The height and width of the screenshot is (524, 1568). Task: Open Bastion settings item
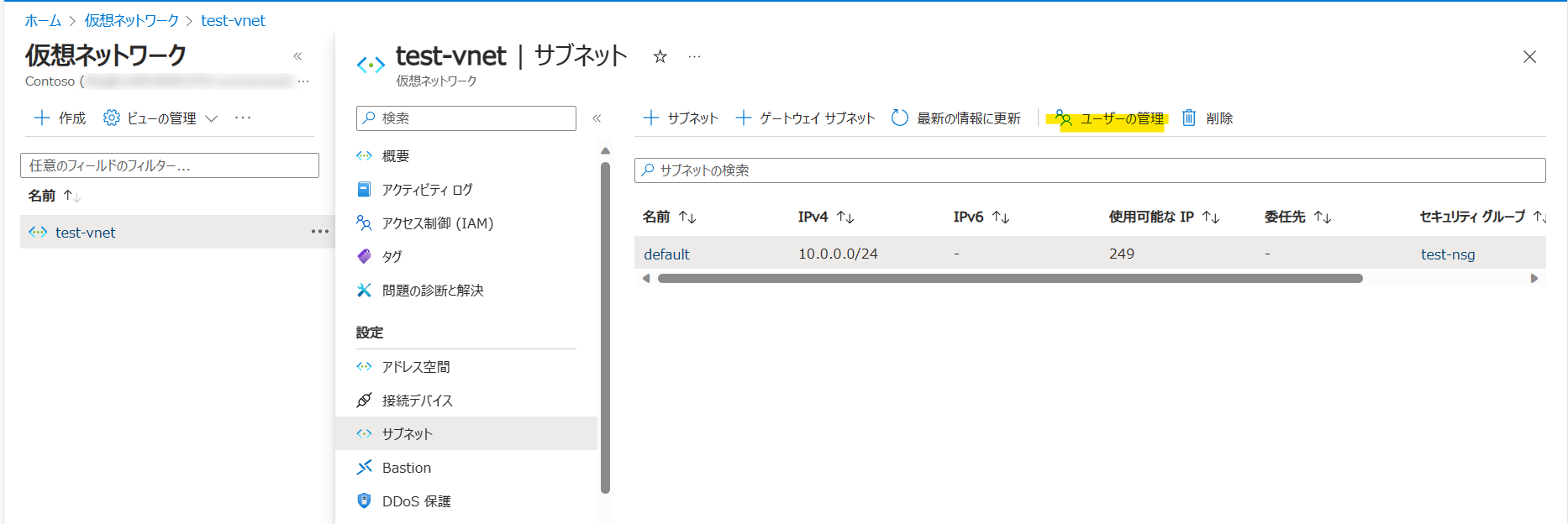(406, 468)
